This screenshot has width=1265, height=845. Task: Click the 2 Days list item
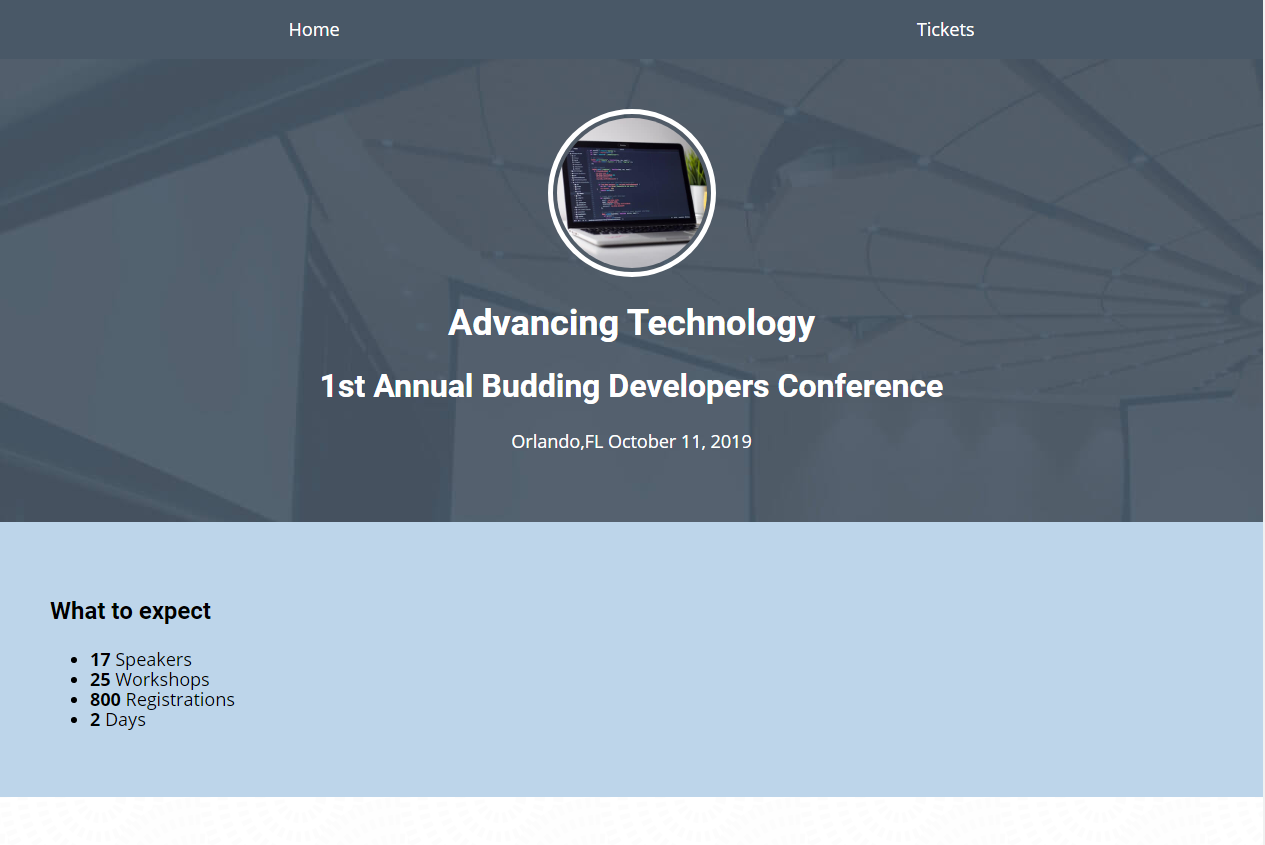pos(118,720)
